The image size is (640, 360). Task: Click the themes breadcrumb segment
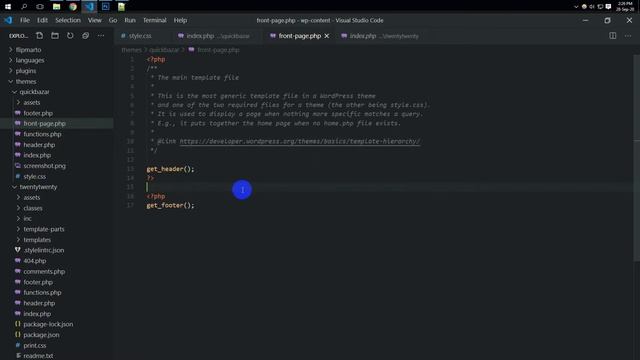131,50
